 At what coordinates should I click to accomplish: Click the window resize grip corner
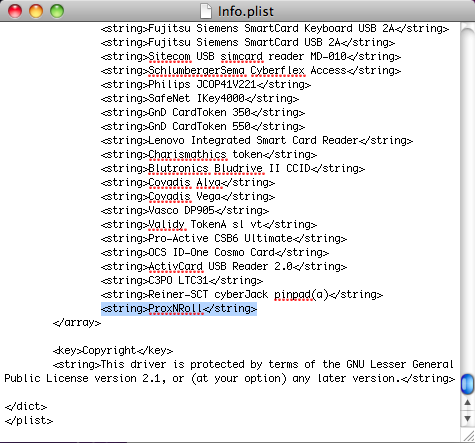coord(468,435)
